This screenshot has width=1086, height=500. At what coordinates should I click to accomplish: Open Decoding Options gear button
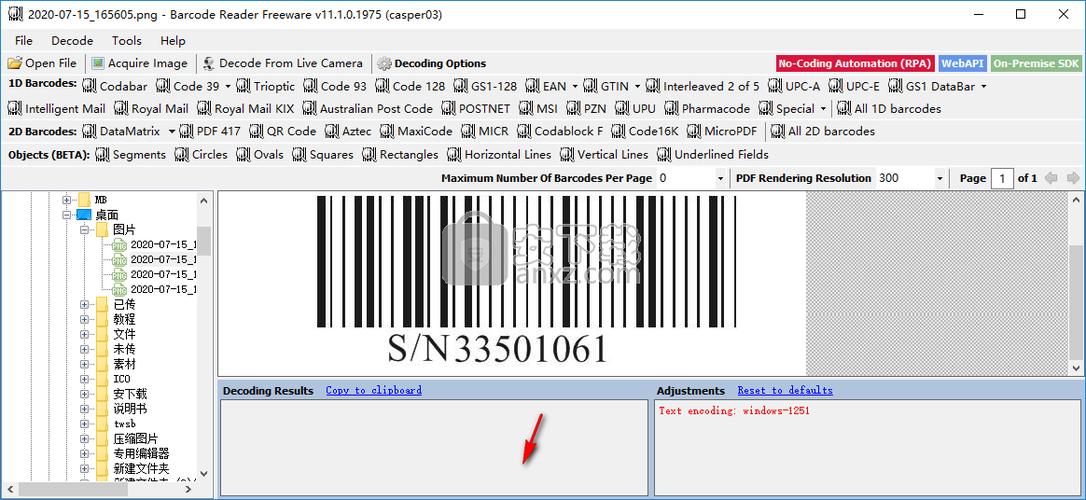[x=431, y=63]
